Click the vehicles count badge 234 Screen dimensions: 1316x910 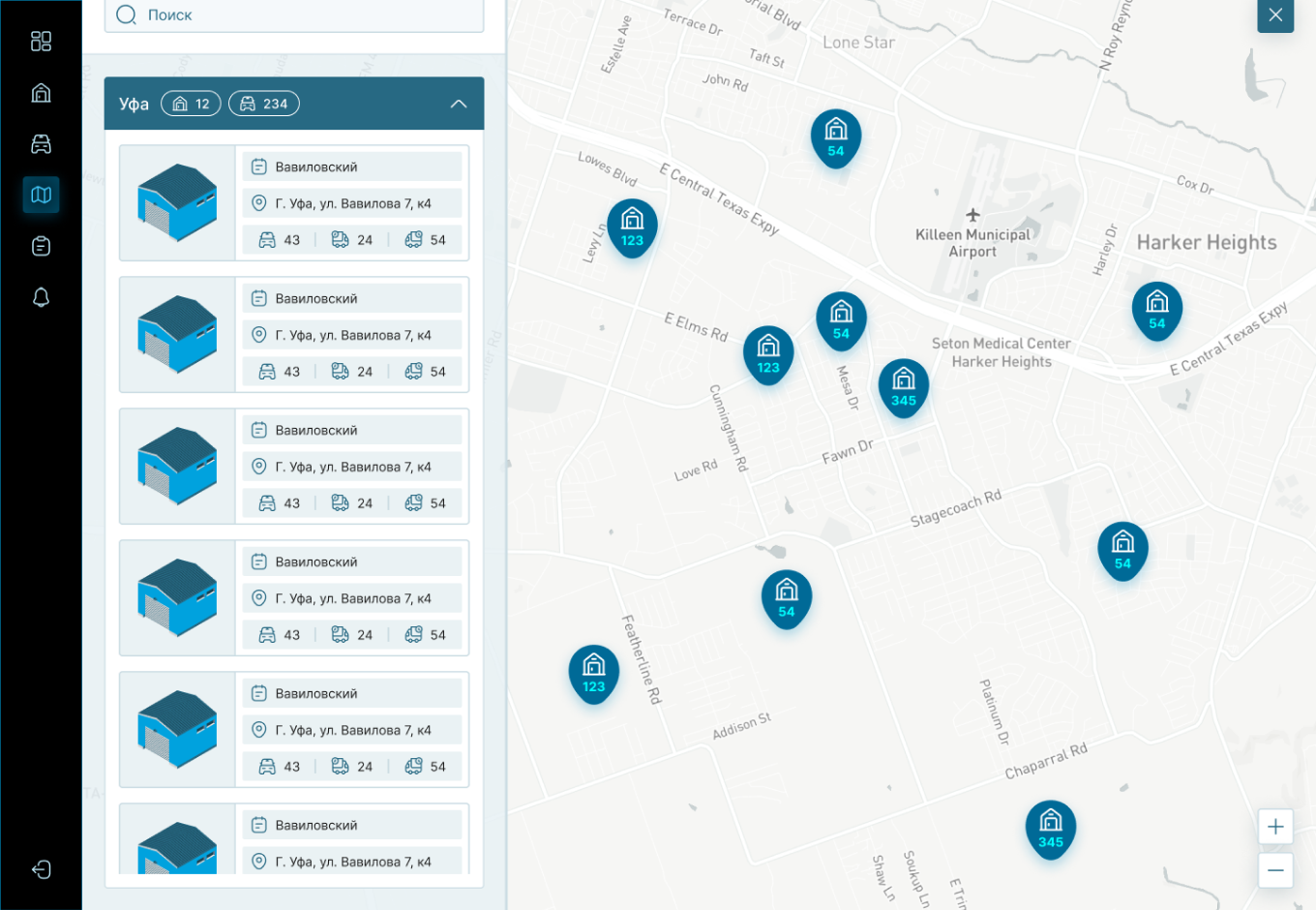(264, 104)
